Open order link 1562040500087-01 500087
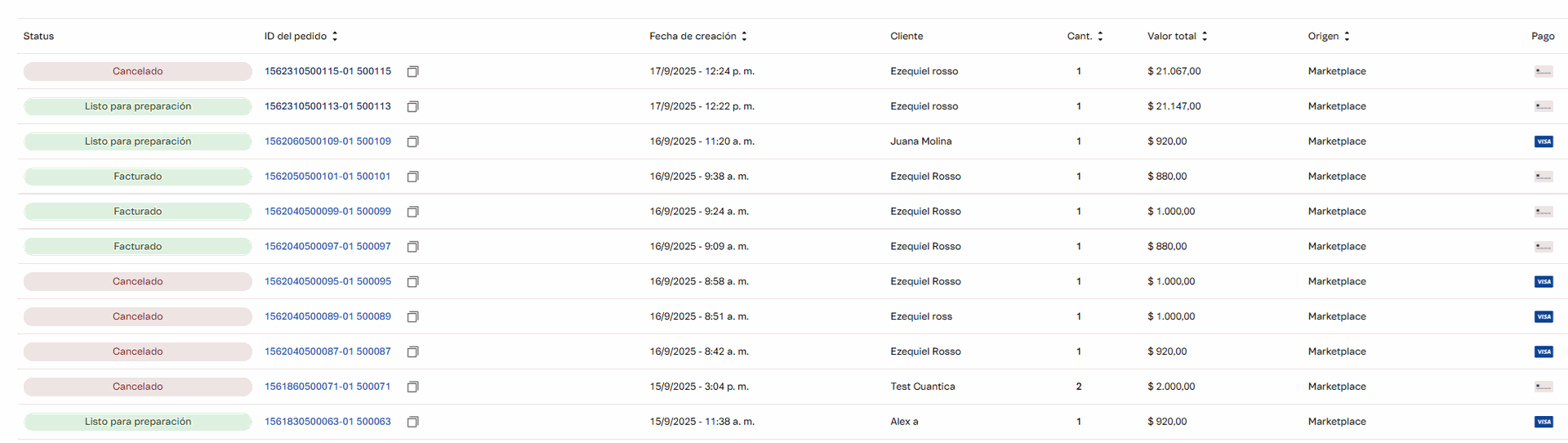Screen dimensions: 1568x443 (x=327, y=351)
